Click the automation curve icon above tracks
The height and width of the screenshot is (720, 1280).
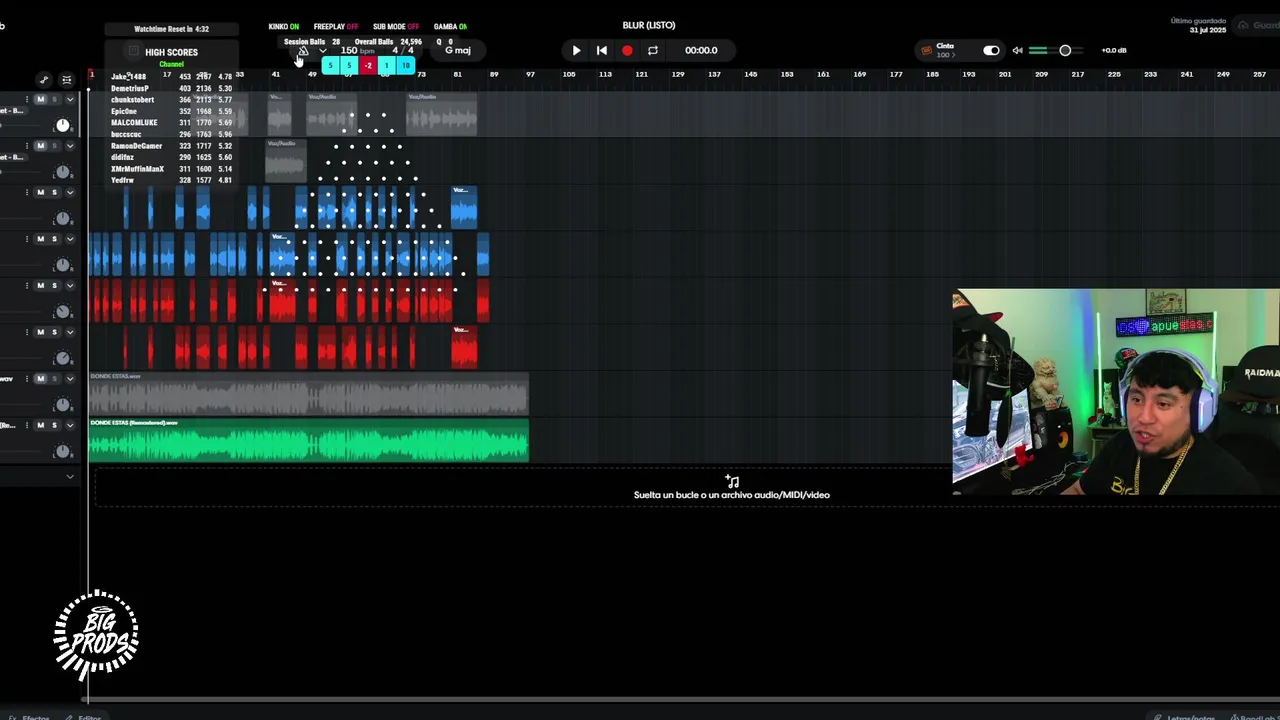pyautogui.click(x=44, y=80)
